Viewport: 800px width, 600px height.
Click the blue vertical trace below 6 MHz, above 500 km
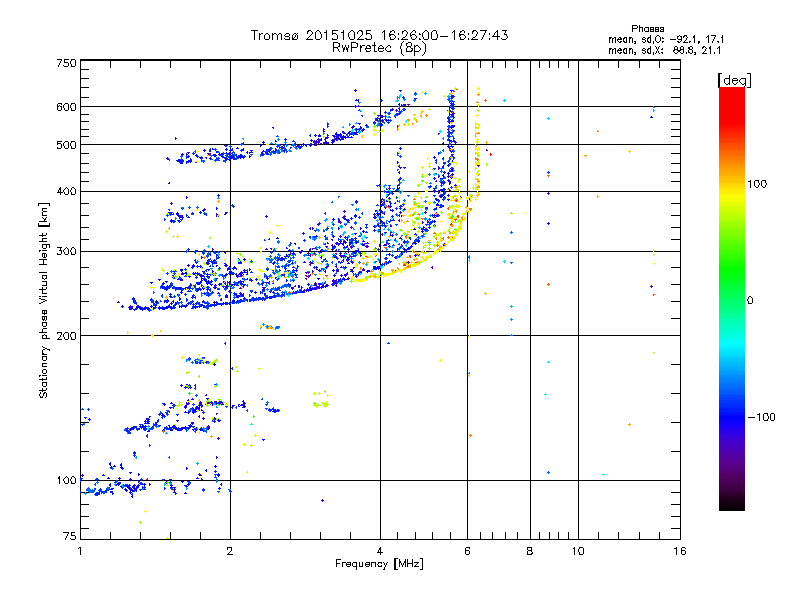(x=451, y=118)
